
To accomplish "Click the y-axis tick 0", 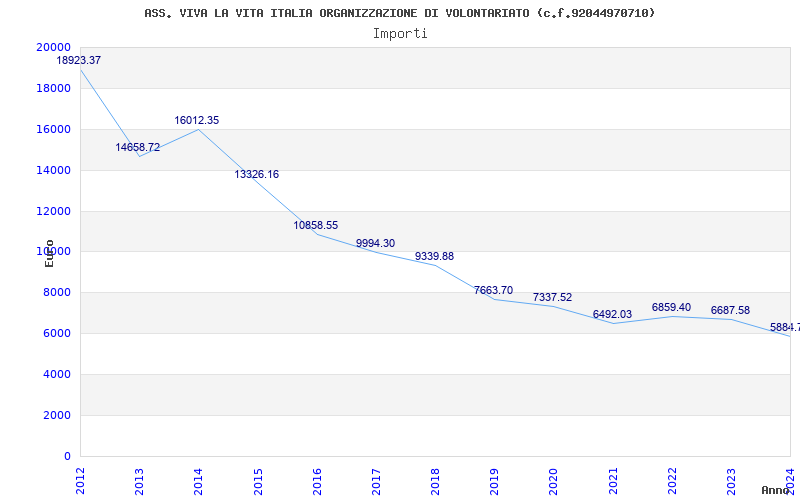I will pyautogui.click(x=67, y=456).
